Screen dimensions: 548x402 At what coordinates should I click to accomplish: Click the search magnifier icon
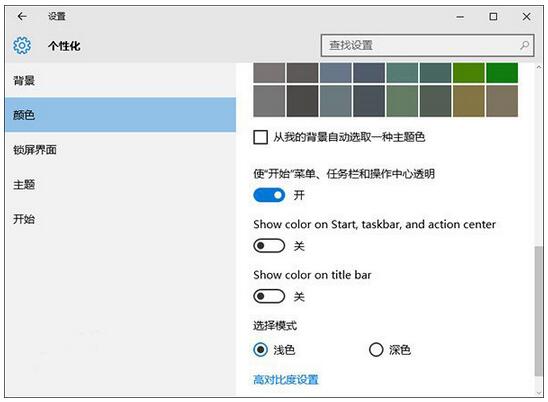524,45
